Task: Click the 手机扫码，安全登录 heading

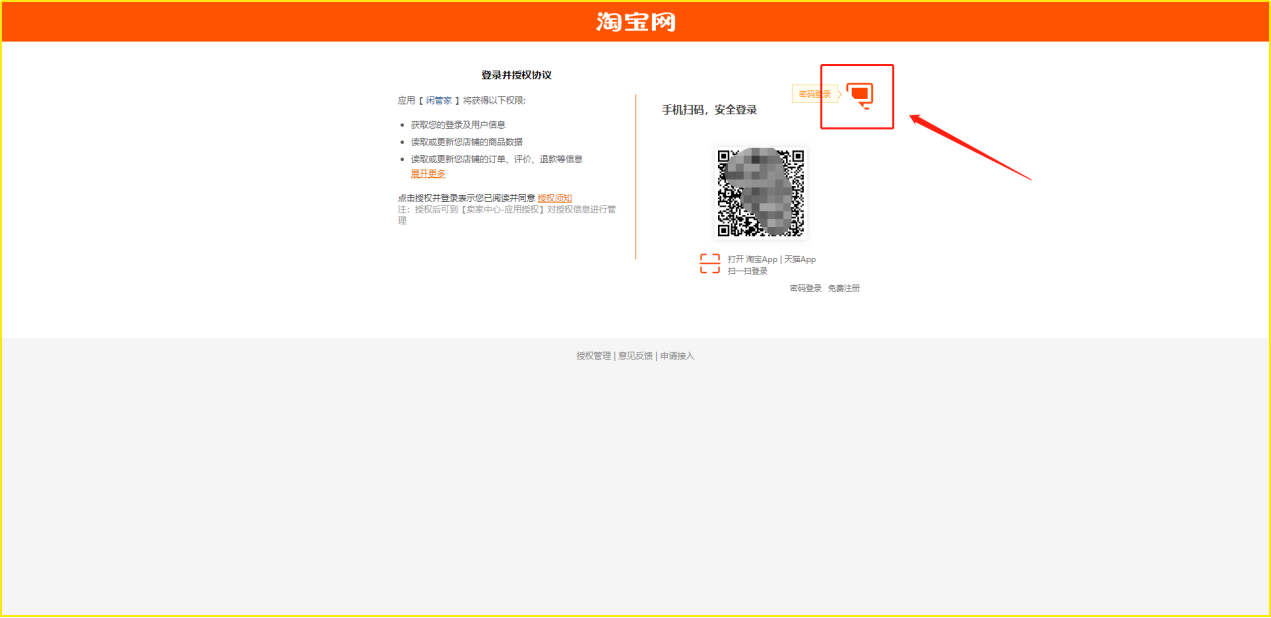Action: pyautogui.click(x=709, y=110)
